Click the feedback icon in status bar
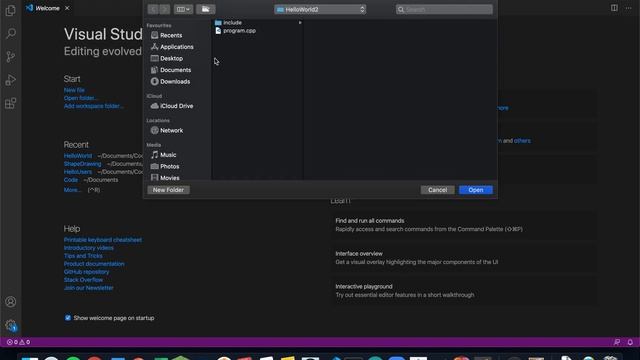 617,342
